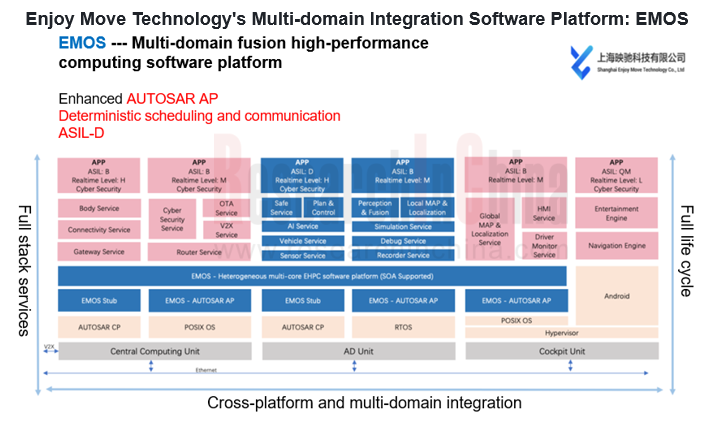708x423 pixels.
Task: Click the Global MAP & Localization Service box
Action: 489,229
